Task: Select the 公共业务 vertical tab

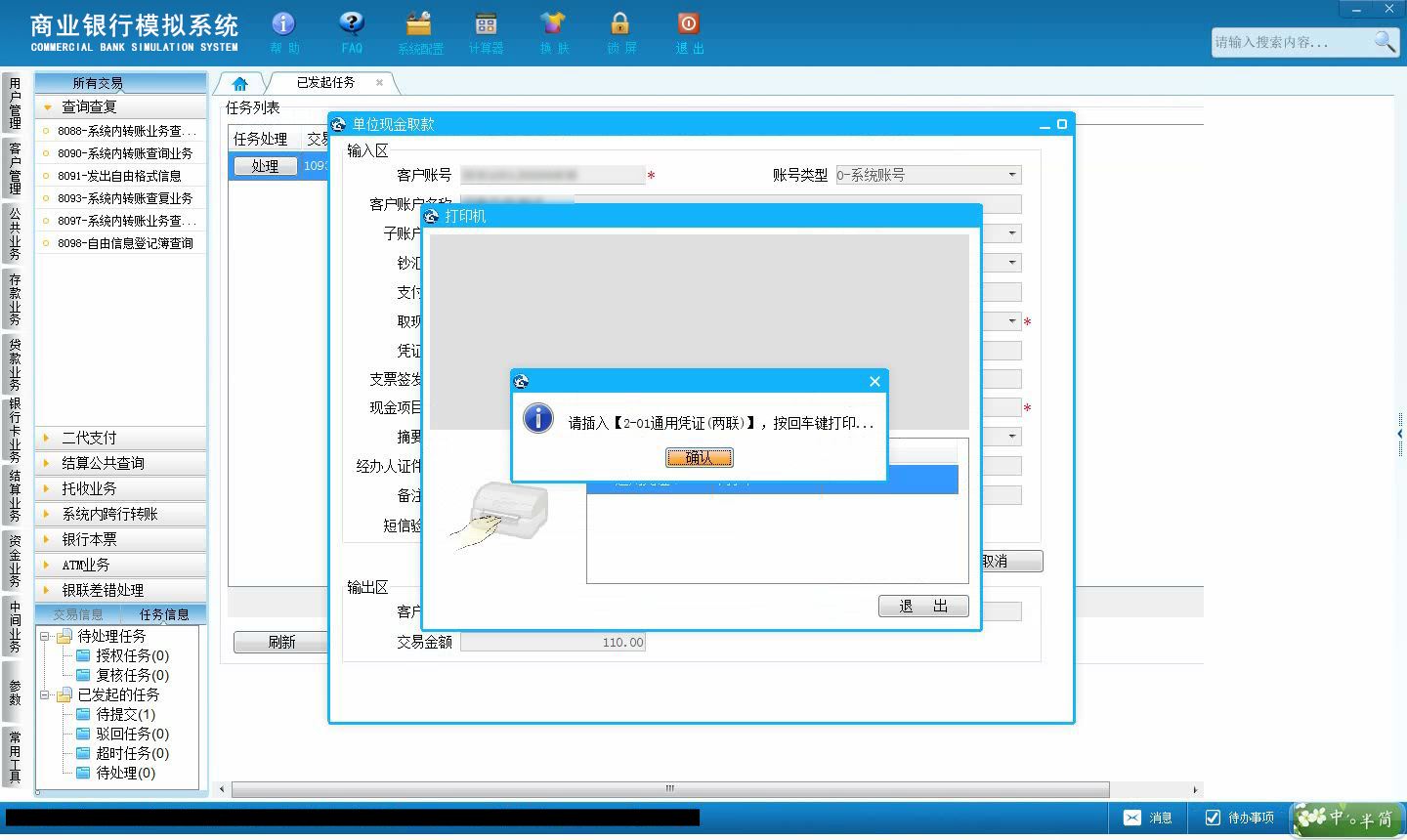Action: point(15,233)
